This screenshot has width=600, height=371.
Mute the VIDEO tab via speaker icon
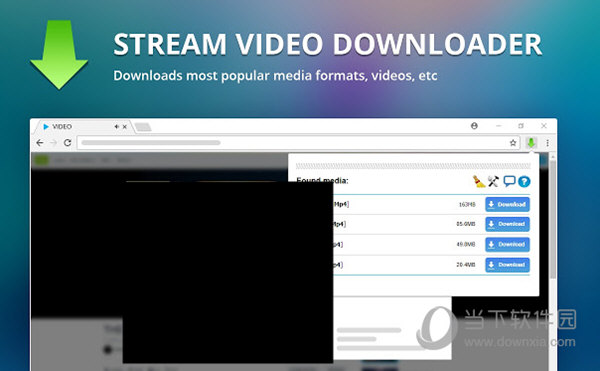pyautogui.click(x=116, y=127)
